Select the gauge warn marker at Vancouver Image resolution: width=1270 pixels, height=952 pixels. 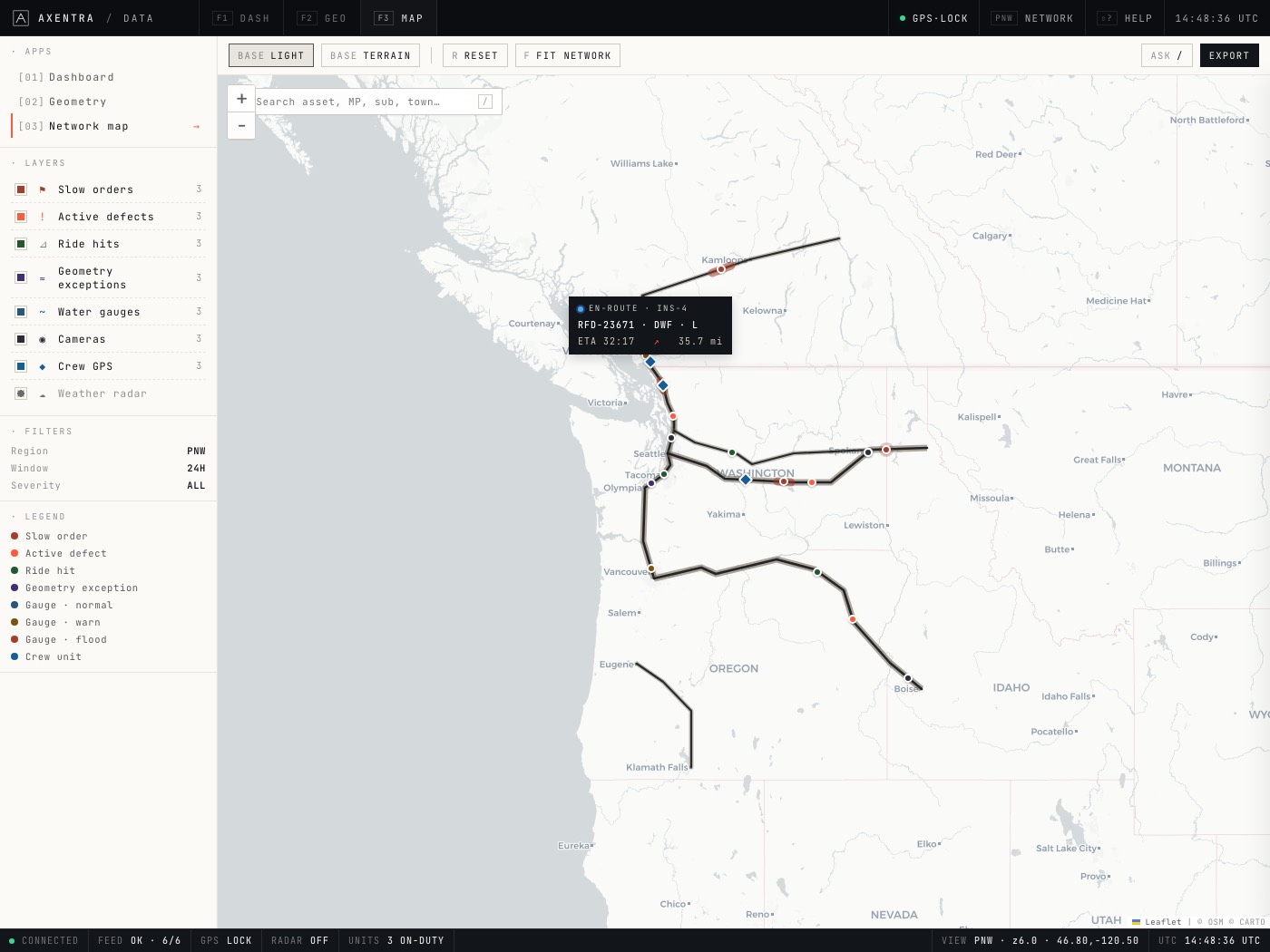650,568
